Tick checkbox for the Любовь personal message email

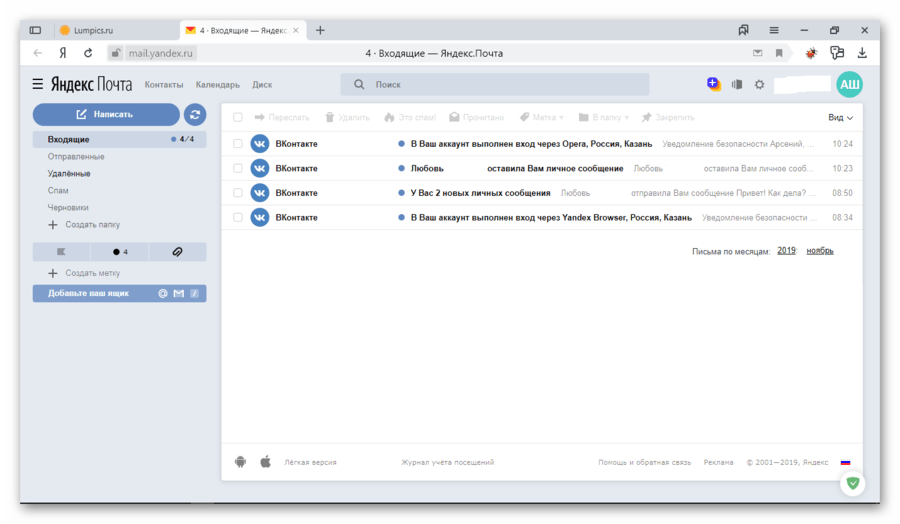click(238, 168)
